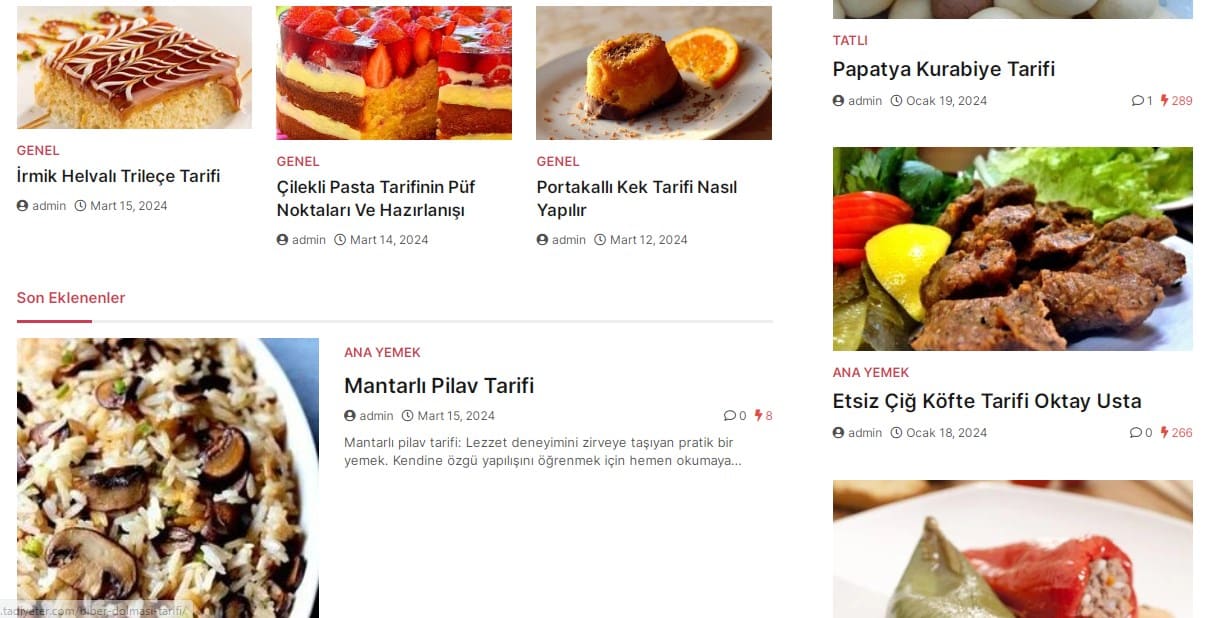Open the Etsiz Çiğ Köfte Tarifi Oktay Usta post
Screen dimensions: 1206x618
click(987, 401)
